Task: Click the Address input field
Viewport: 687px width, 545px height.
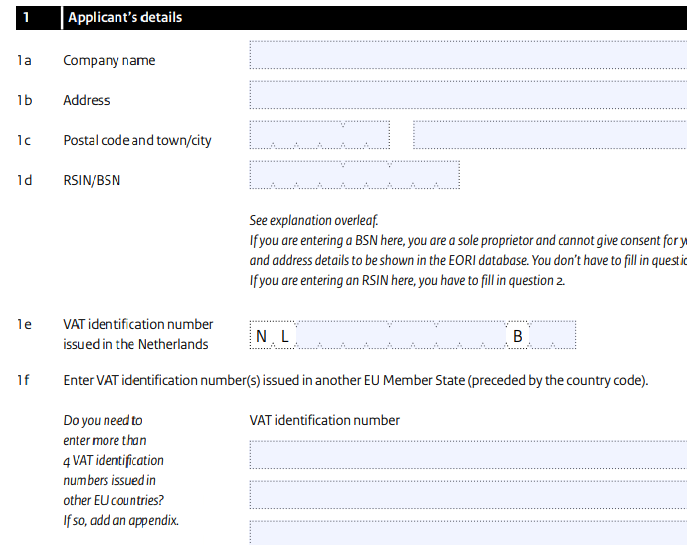Action: pyautogui.click(x=468, y=95)
